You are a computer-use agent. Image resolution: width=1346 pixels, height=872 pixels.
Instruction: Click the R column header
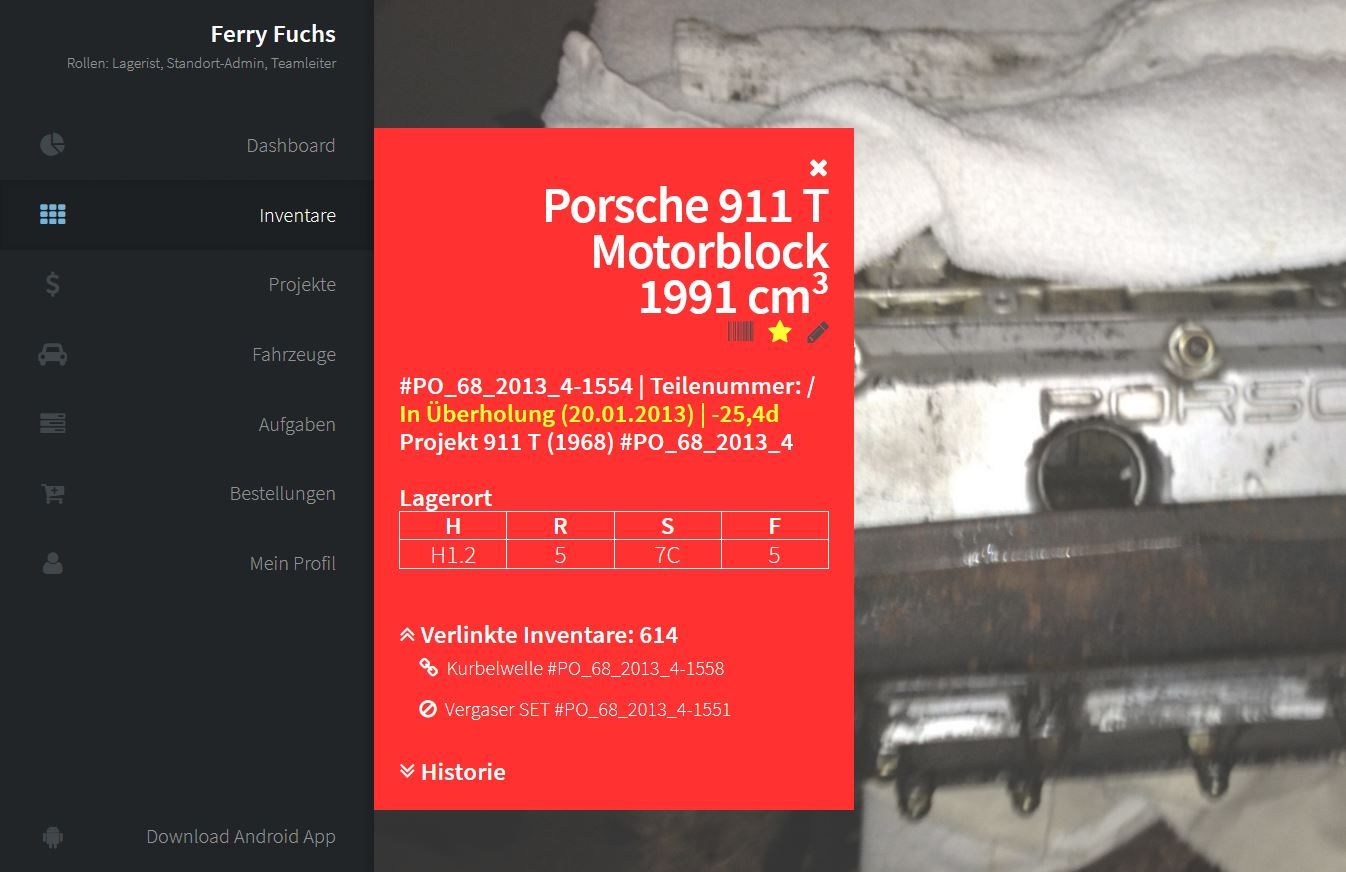coord(560,526)
